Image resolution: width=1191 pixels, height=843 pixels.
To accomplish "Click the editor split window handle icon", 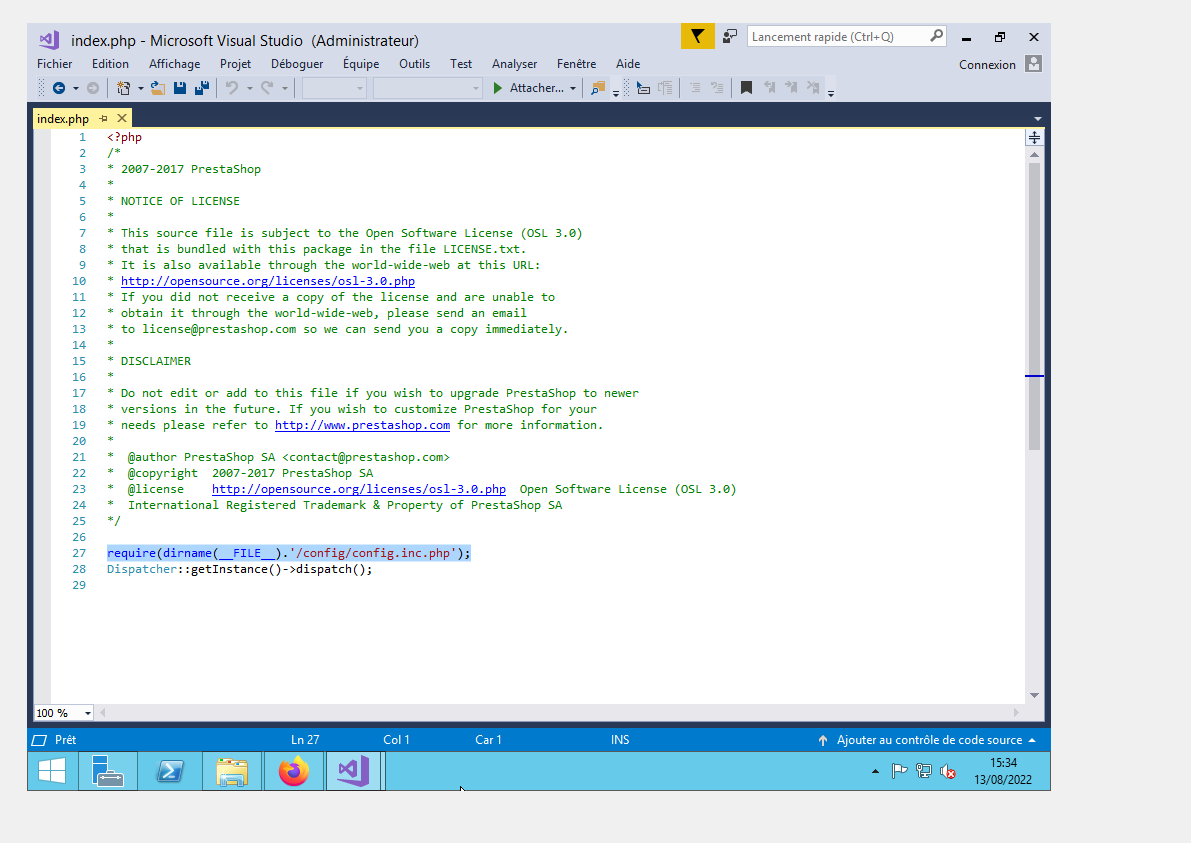I will pyautogui.click(x=1035, y=137).
